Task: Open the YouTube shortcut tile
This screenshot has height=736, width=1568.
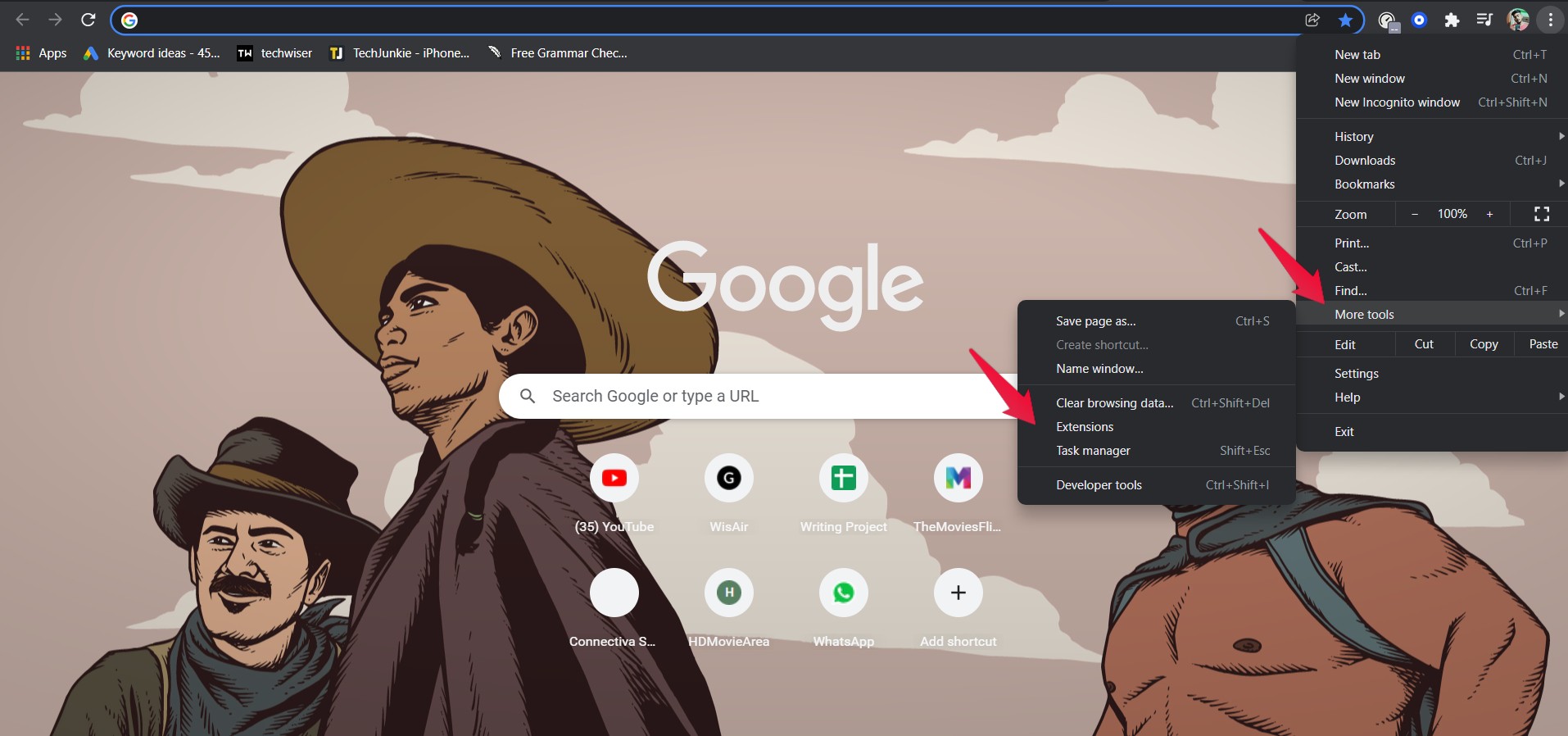Action: (614, 494)
